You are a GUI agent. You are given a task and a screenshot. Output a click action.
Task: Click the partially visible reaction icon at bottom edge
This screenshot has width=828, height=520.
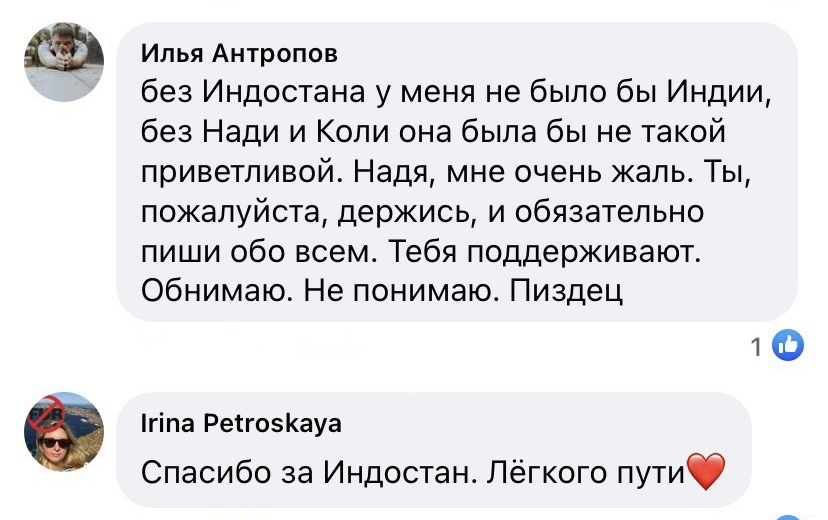[x=788, y=516]
